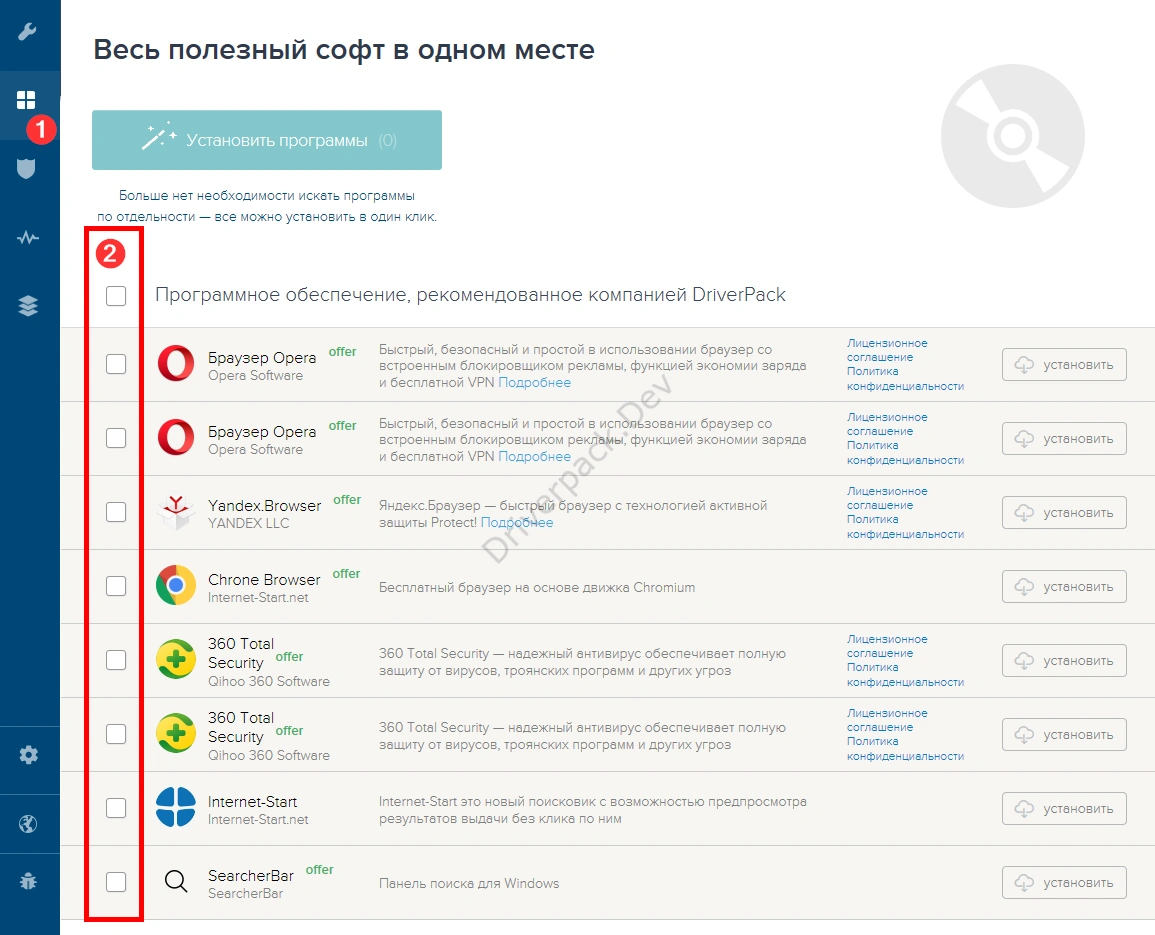Click установить for upper 360 Total Security
Screen dimensions: 1155x935
[1064, 661]
